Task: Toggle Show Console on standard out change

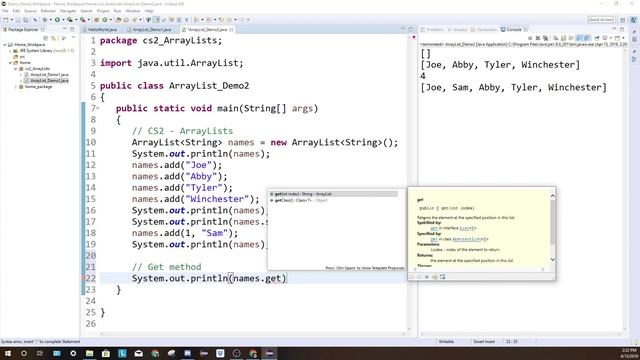Action: click(580, 38)
